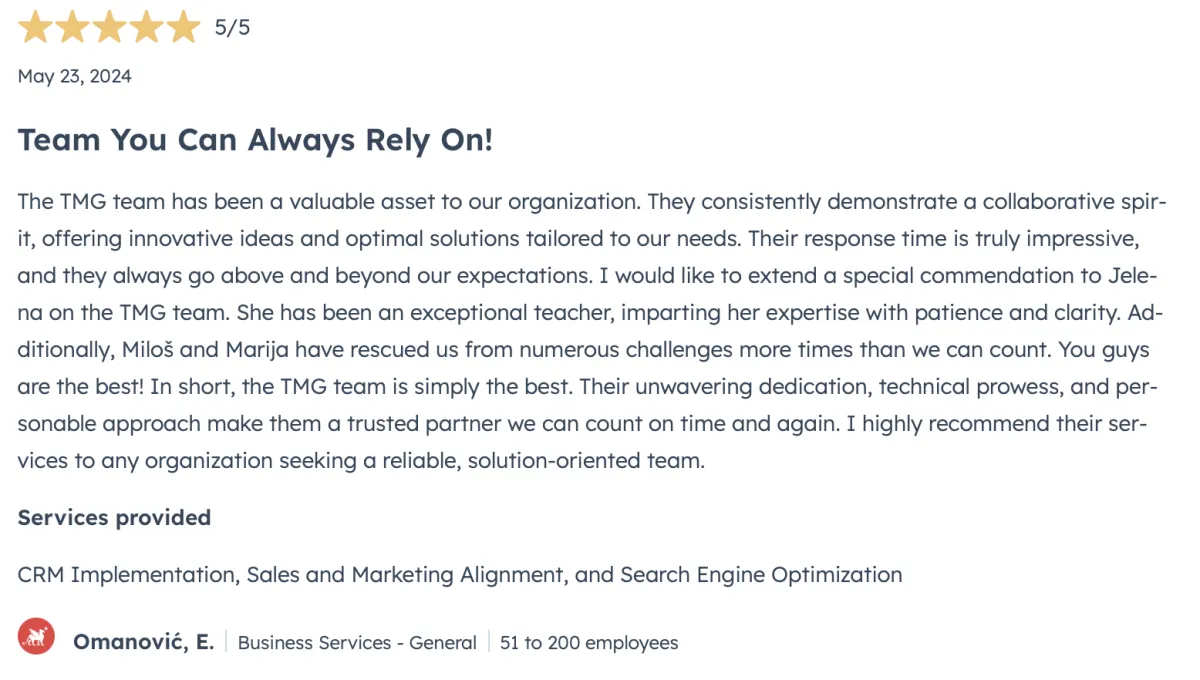Click the 5/5 rating score
This screenshot has height=680, width=1200.
pyautogui.click(x=232, y=28)
